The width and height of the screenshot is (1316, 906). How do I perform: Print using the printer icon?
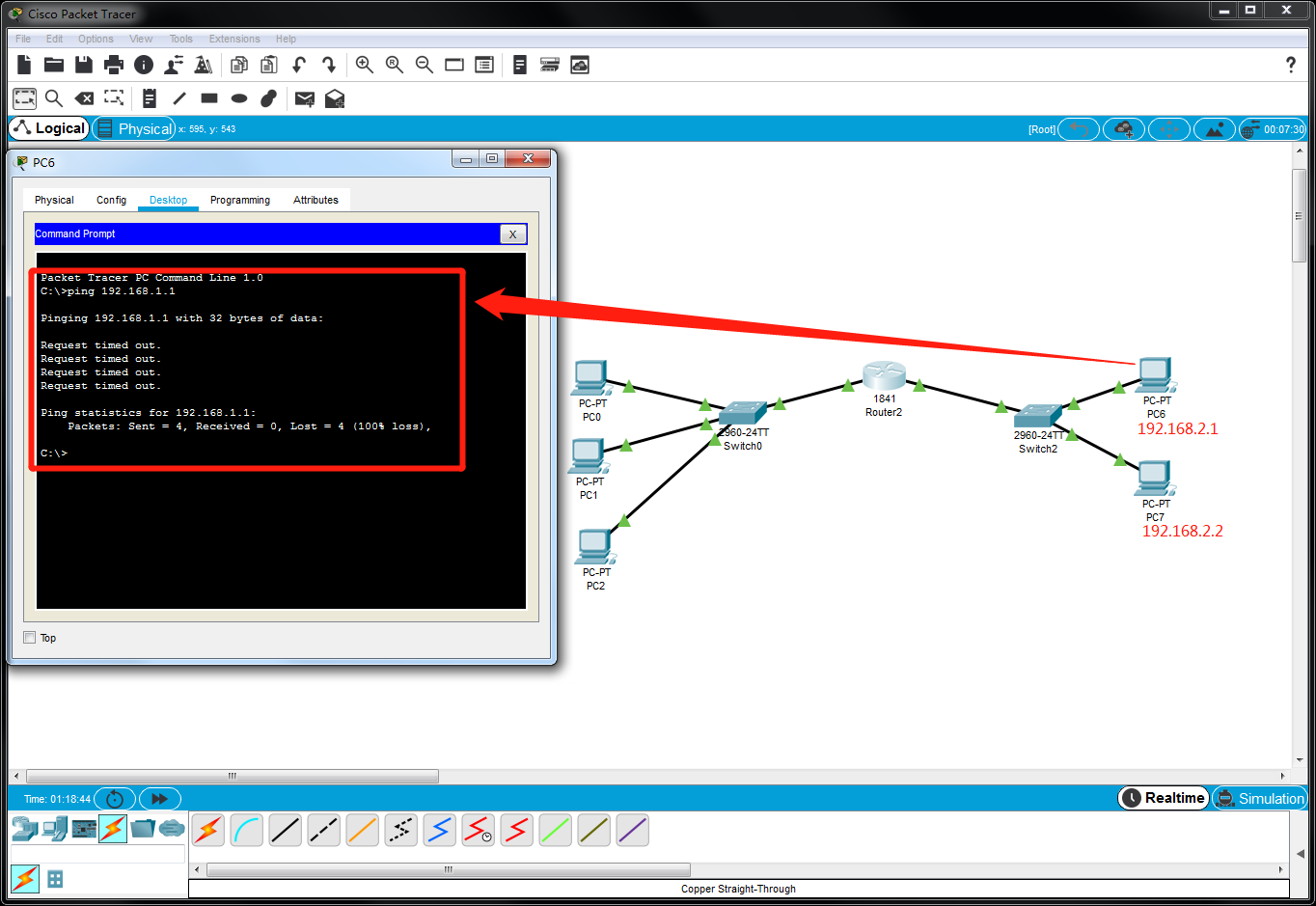[114, 65]
